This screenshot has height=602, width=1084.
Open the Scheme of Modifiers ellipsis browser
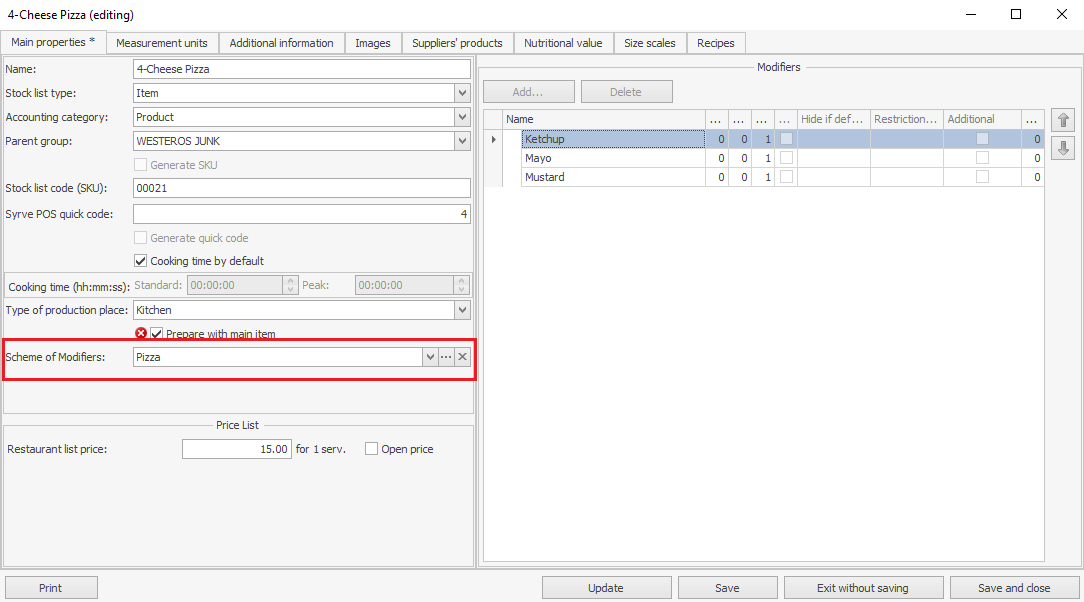(x=446, y=357)
